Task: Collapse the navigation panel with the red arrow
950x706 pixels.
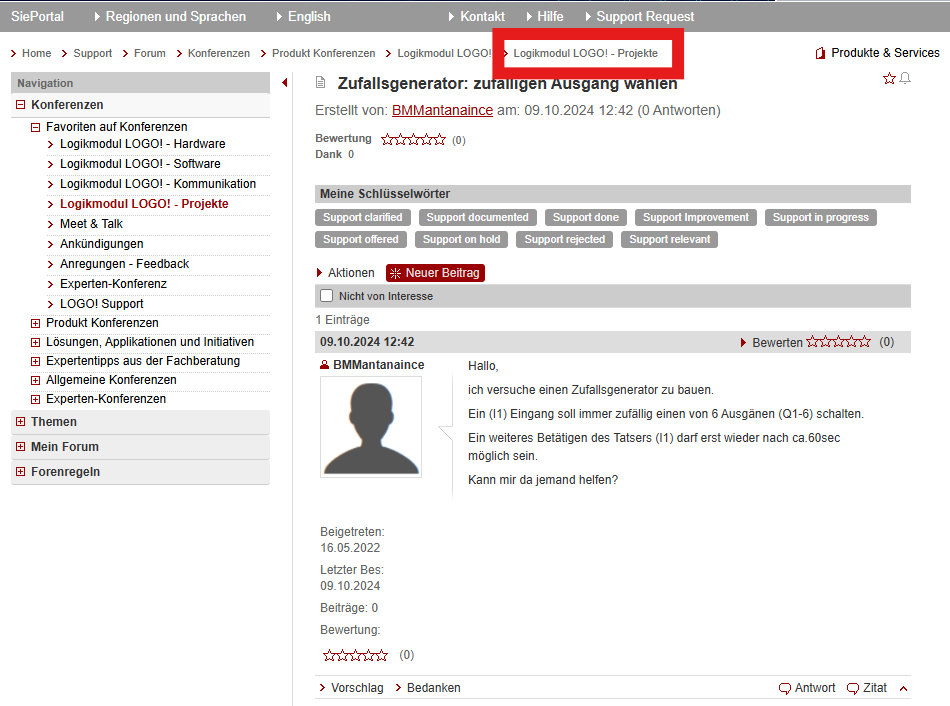Action: tap(285, 83)
